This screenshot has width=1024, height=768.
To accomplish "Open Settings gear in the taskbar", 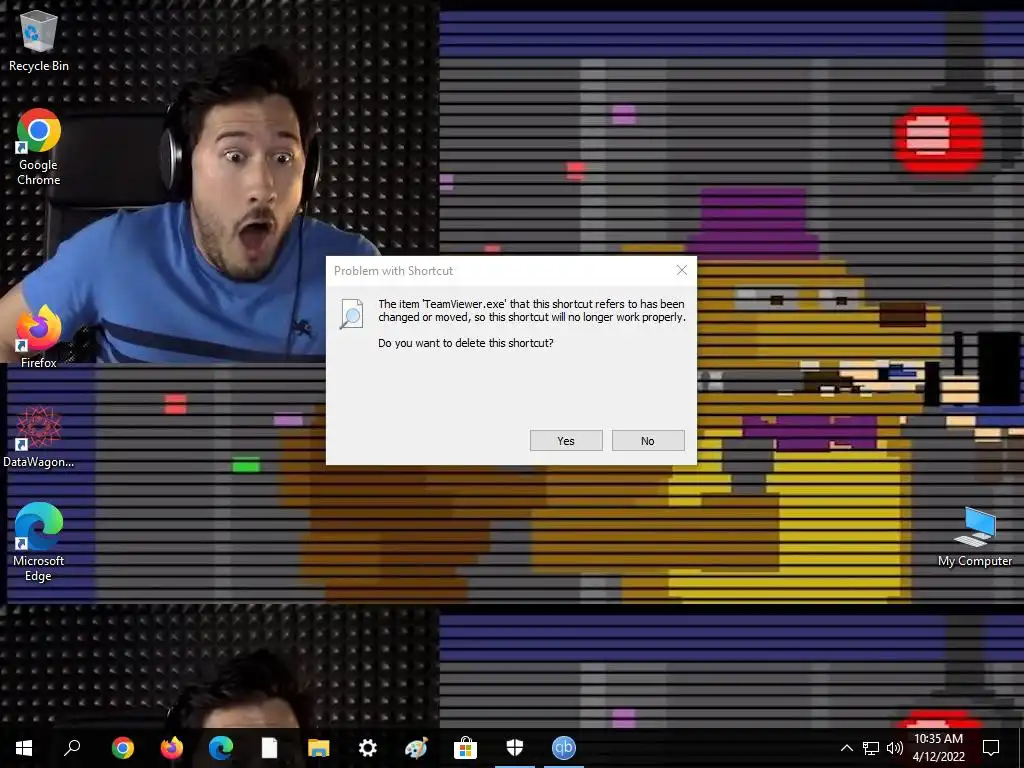I will pos(368,748).
